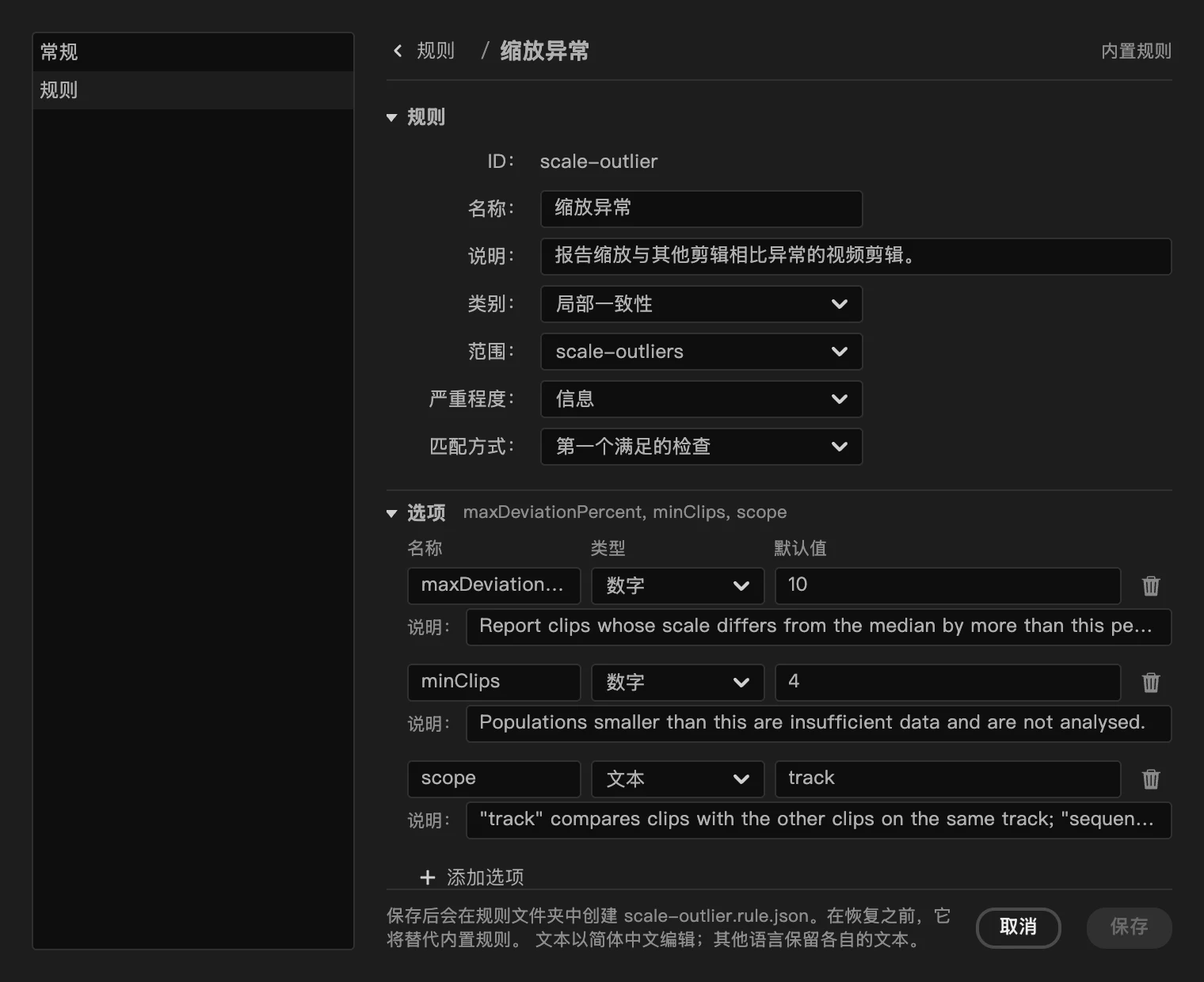Click the ID value scale-outlier
1204x982 pixels.
coord(599,162)
